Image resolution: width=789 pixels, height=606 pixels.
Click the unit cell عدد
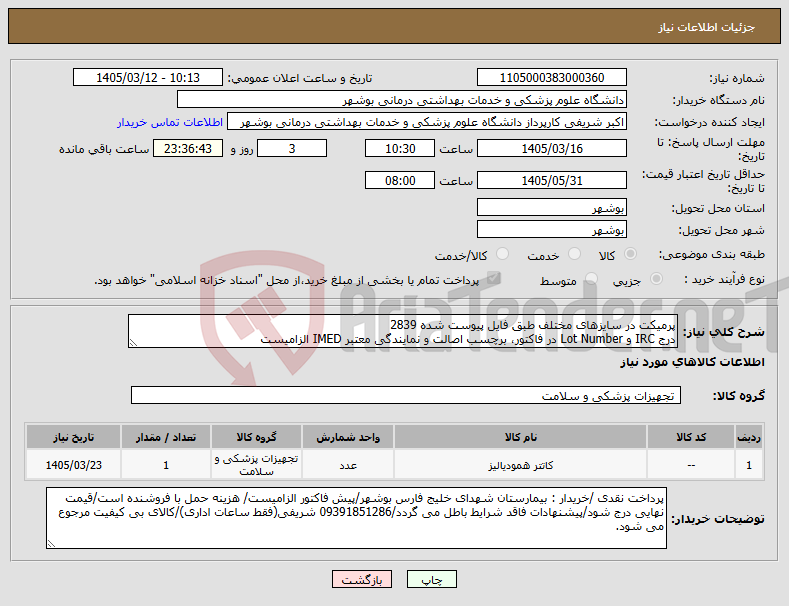click(x=348, y=465)
